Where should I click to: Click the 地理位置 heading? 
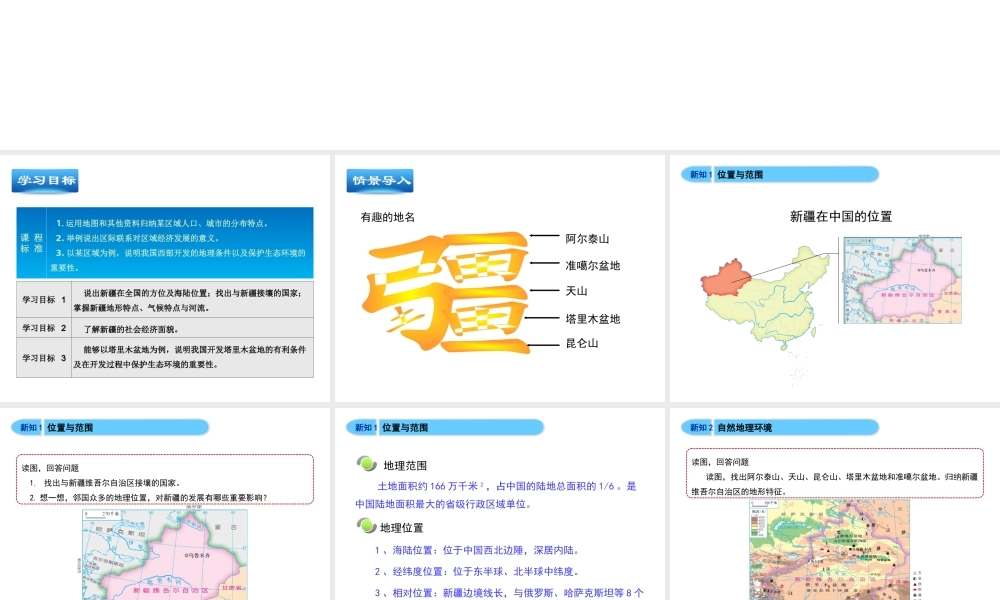(x=402, y=527)
